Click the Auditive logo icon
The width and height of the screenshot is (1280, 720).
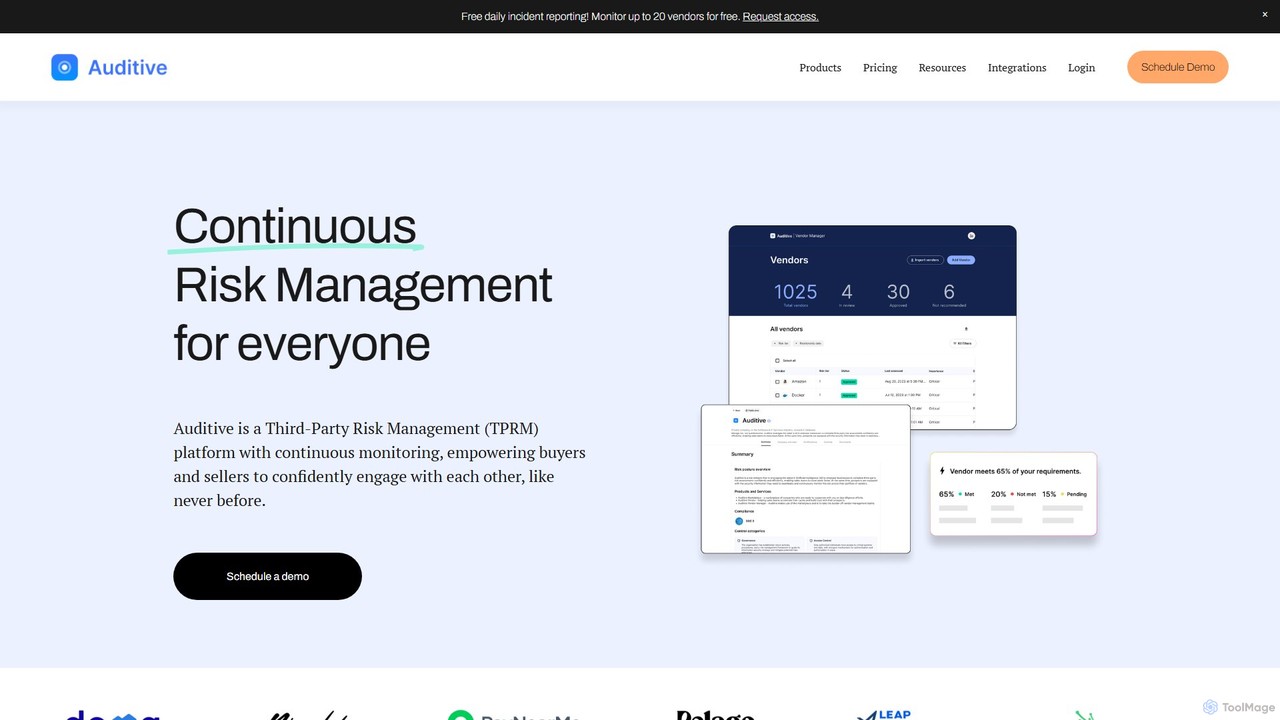pos(64,67)
